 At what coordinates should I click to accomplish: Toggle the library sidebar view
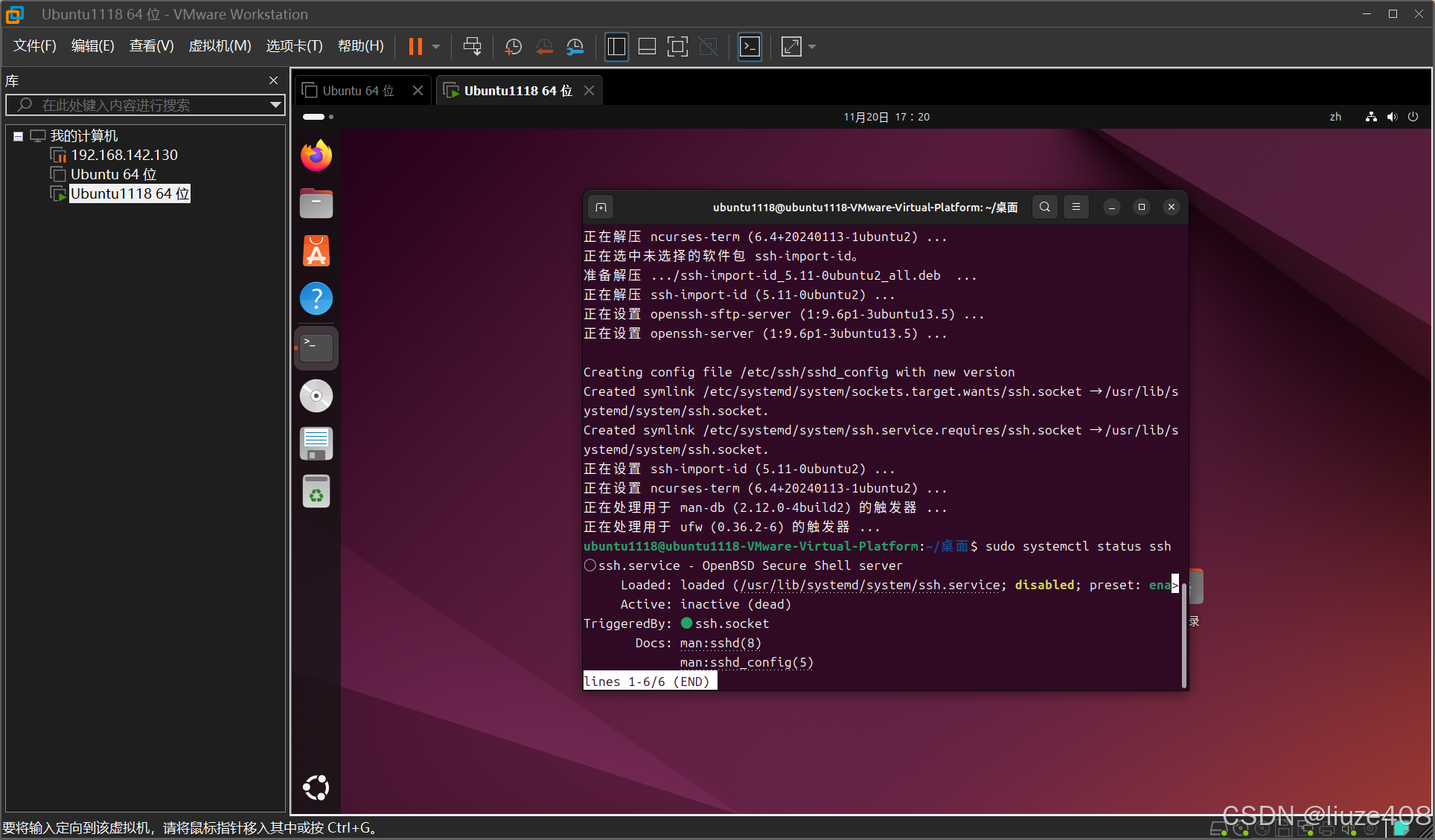pyautogui.click(x=616, y=47)
